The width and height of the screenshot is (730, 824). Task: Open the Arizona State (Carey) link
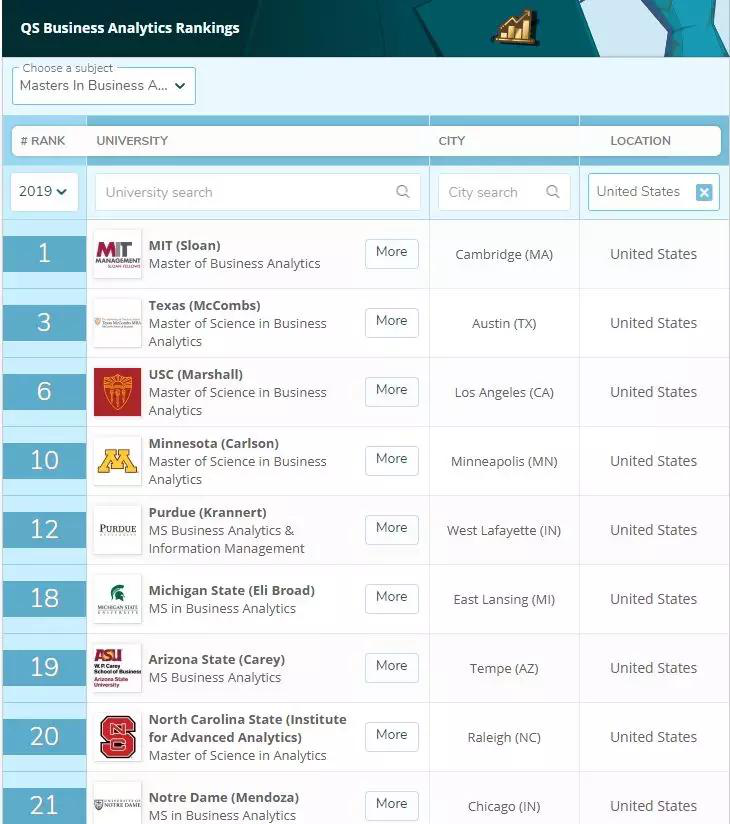point(217,660)
